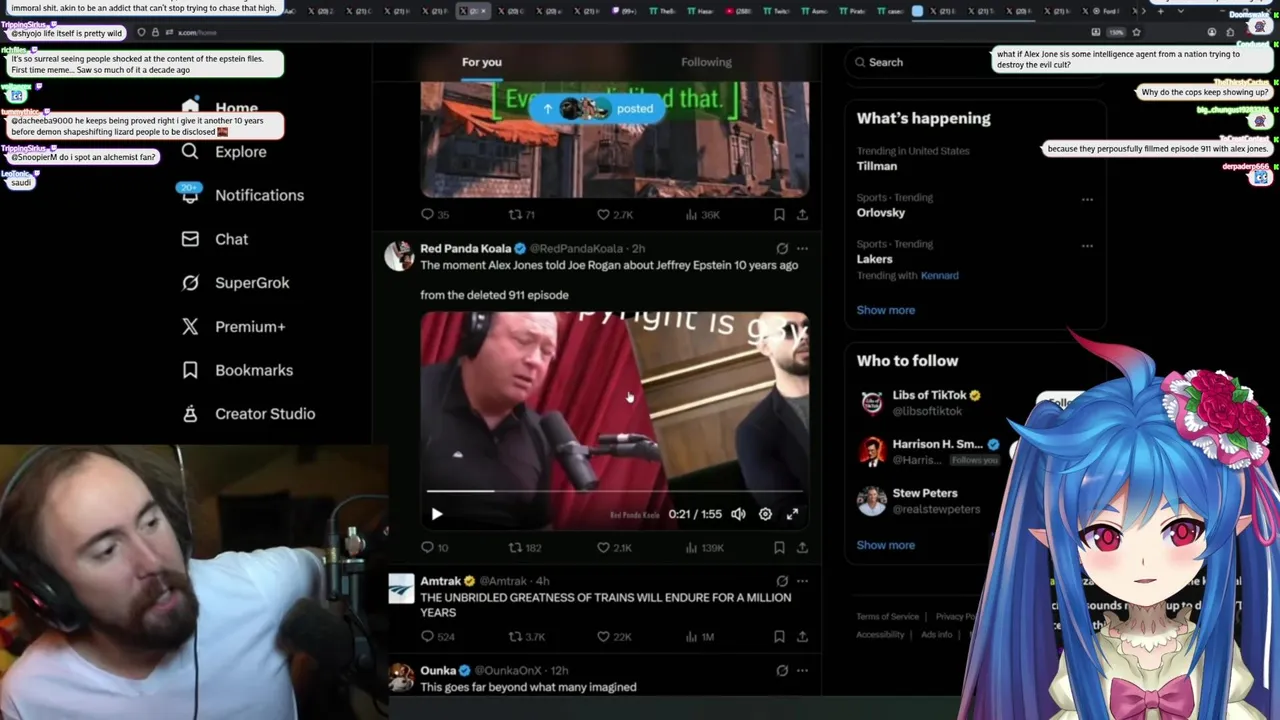Seek on the video progress bar

pos(615,491)
